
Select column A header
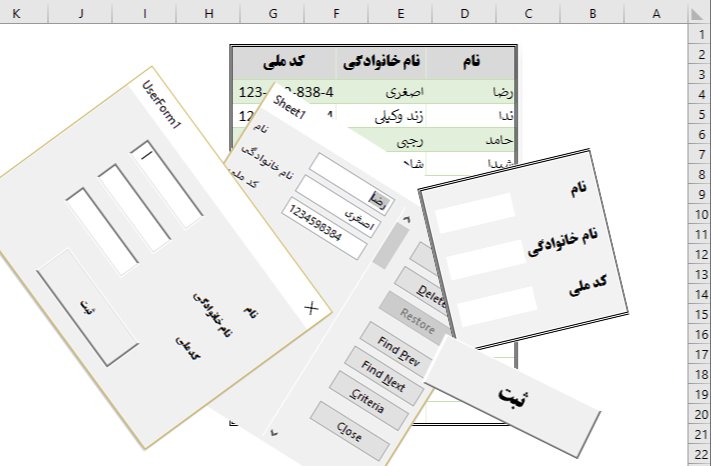coord(656,14)
